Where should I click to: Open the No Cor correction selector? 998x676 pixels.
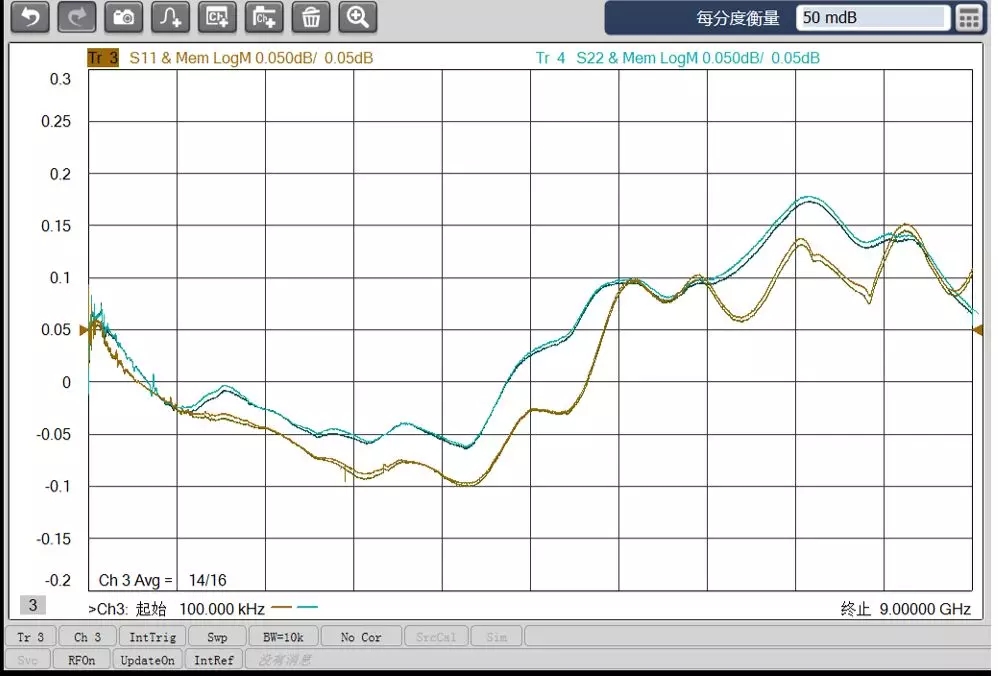tap(361, 637)
